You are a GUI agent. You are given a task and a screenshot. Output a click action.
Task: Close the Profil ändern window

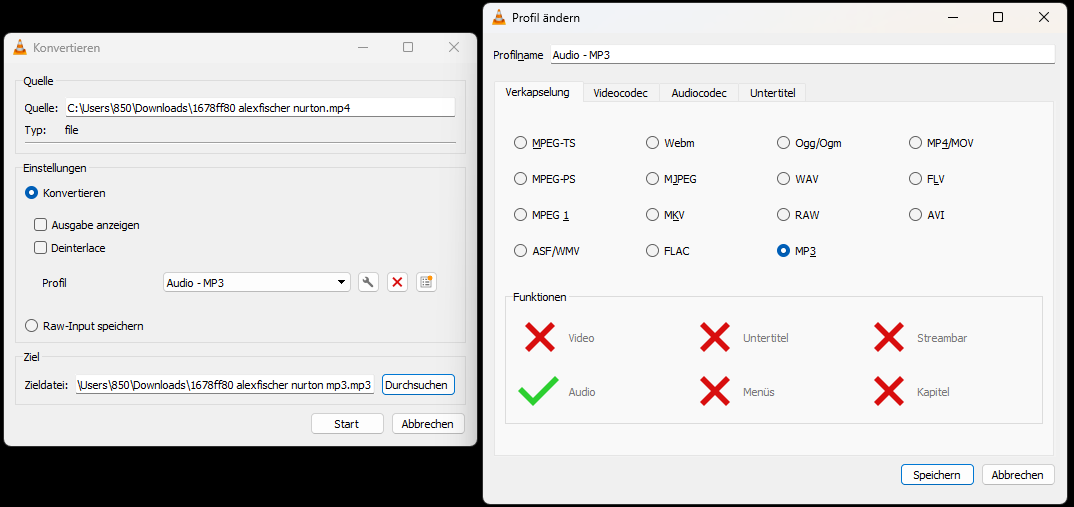coord(1044,18)
